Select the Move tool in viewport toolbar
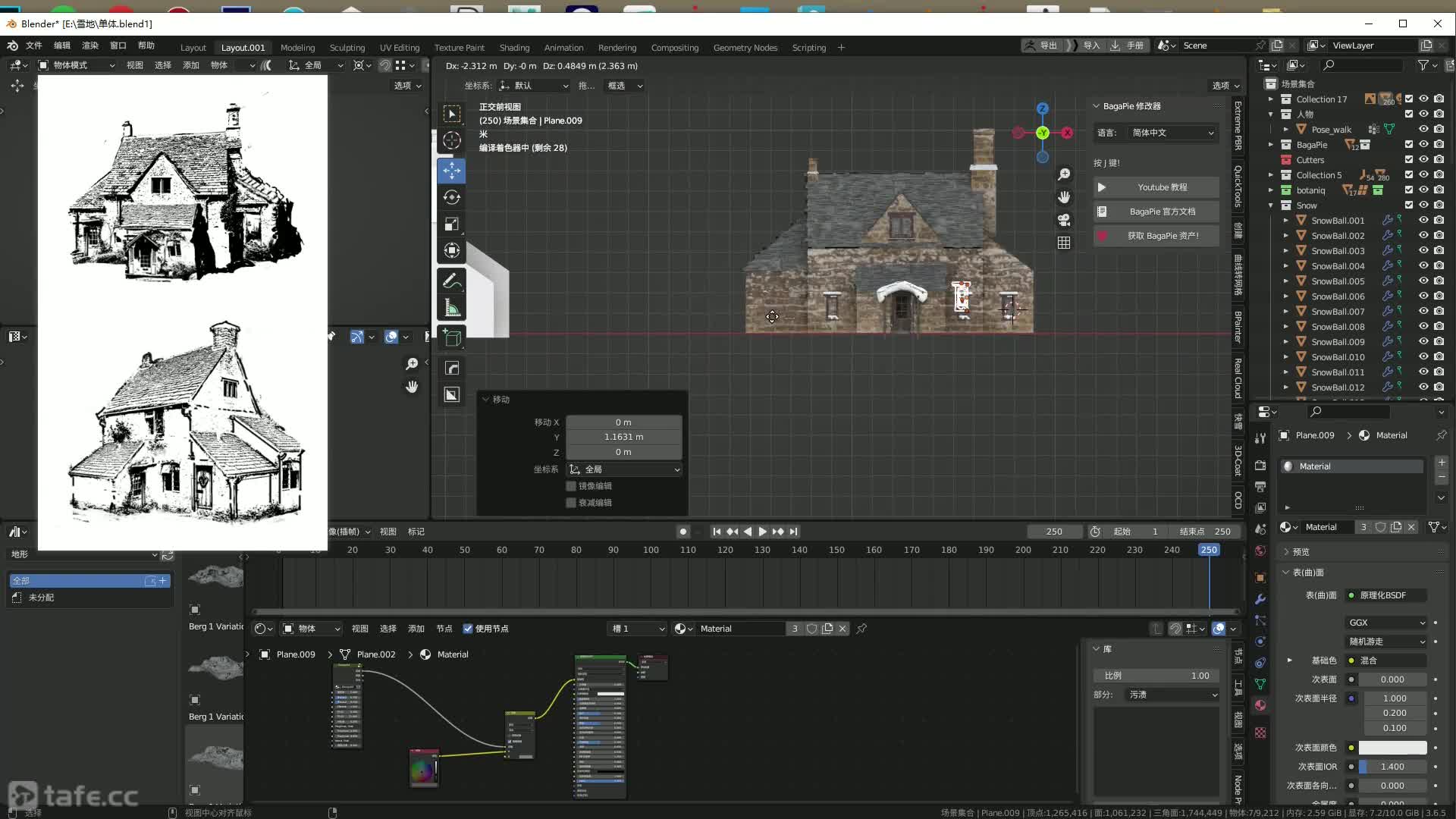1456x819 pixels. pos(452,171)
